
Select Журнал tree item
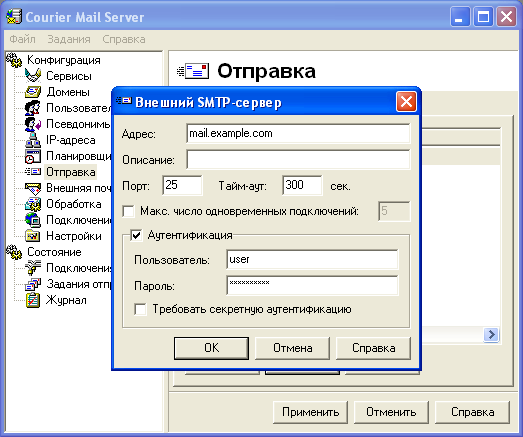pos(66,300)
